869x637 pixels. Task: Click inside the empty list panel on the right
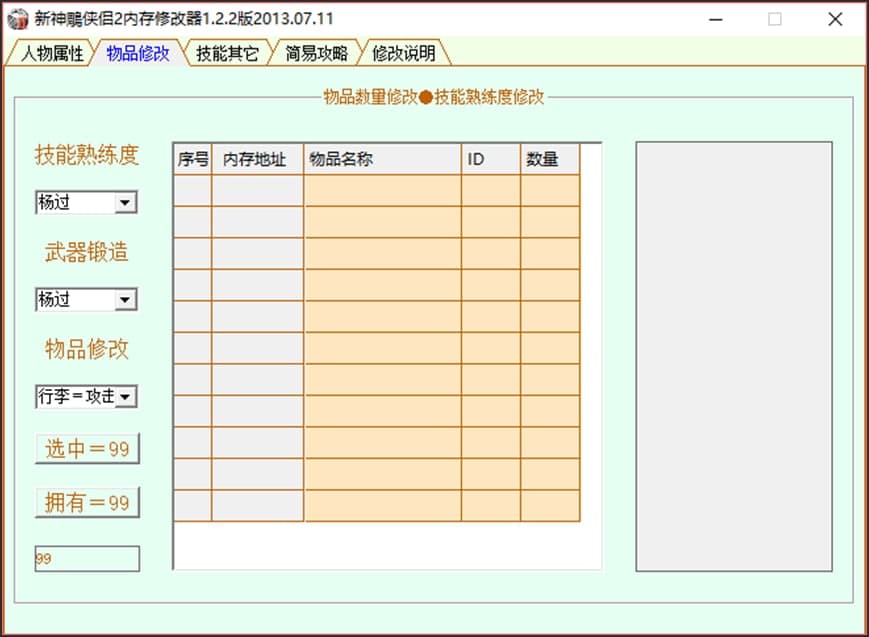[735, 355]
